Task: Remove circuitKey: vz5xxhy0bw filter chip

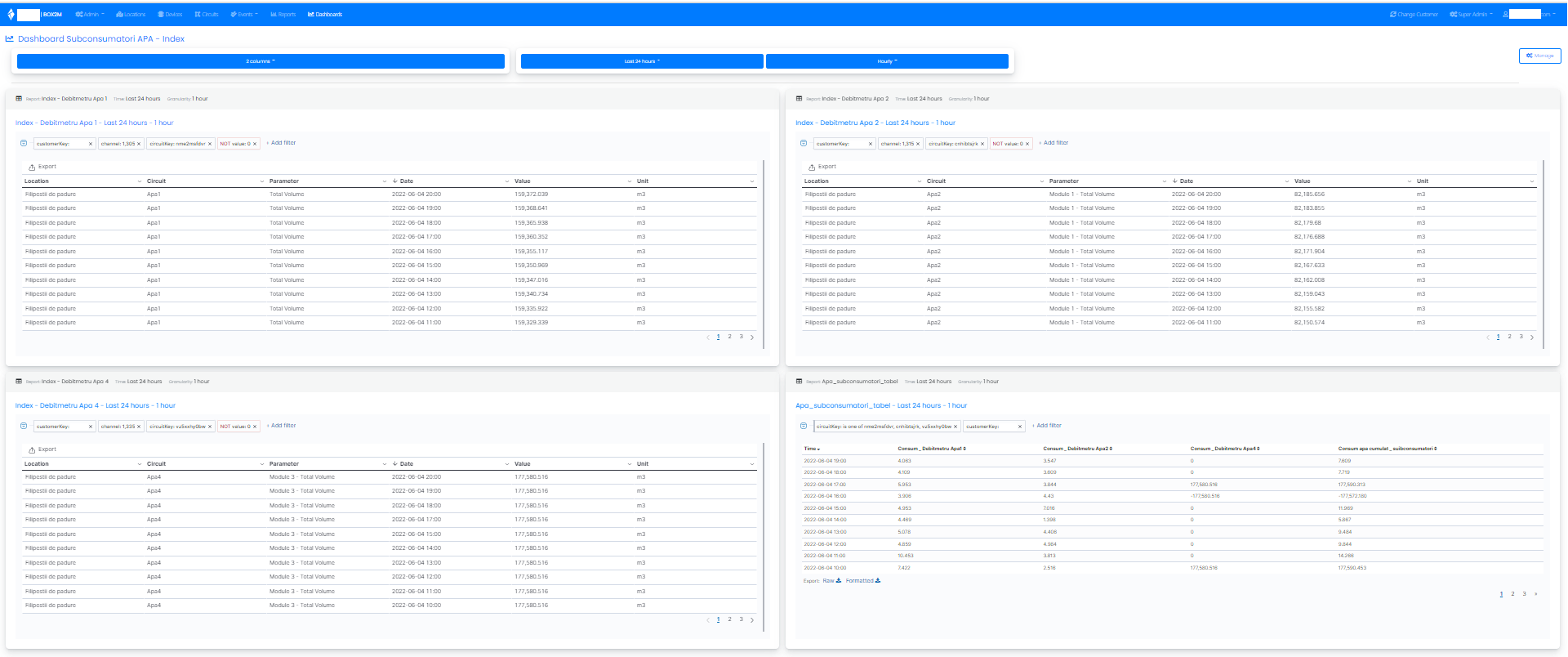Action: [210, 427]
